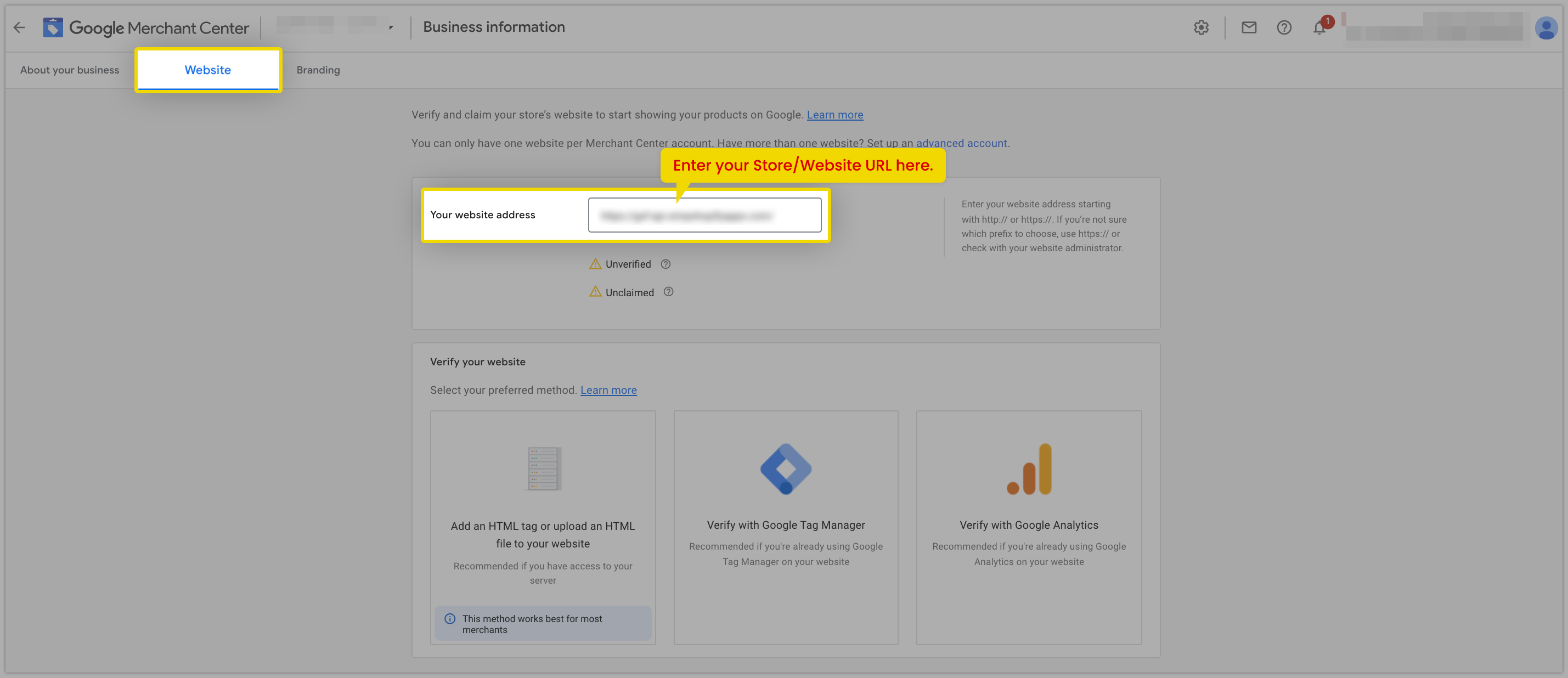The image size is (1568, 678).
Task: Open the notifications bell icon
Action: (1319, 27)
